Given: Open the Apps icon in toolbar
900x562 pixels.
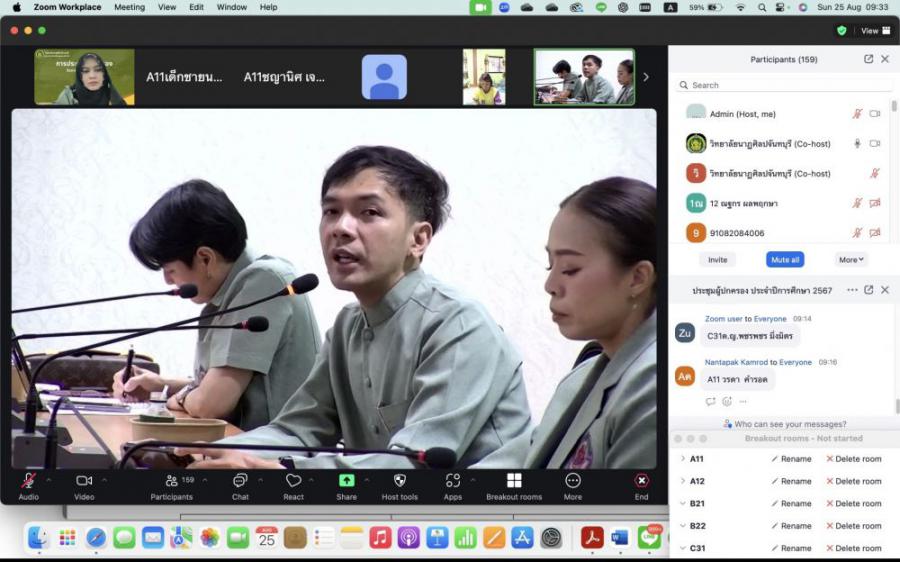Looking at the screenshot, I should [x=452, y=481].
